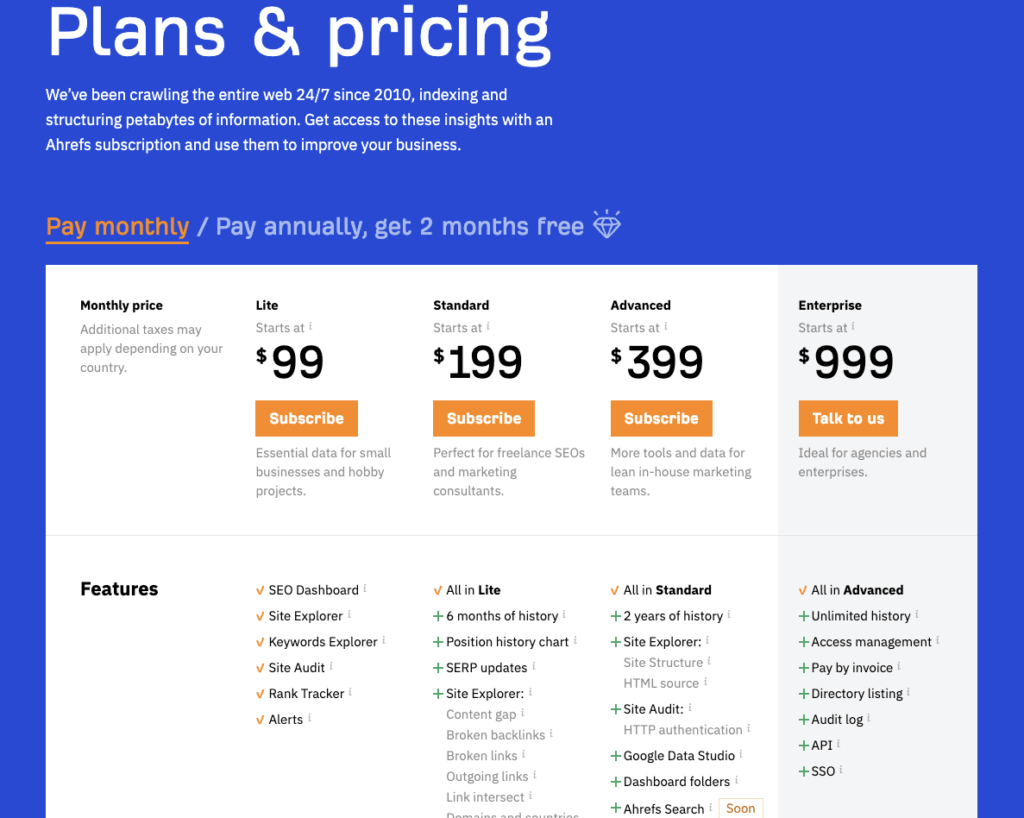1024x818 pixels.
Task: Click the Soon badge near Ahrefs Search
Action: click(x=741, y=808)
